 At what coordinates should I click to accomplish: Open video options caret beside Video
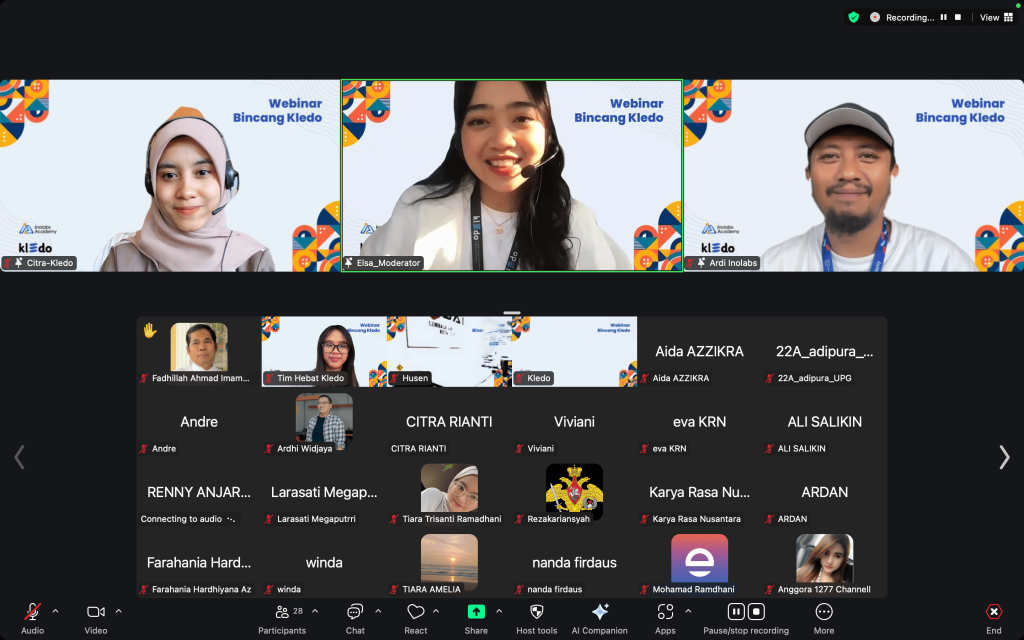click(119, 611)
